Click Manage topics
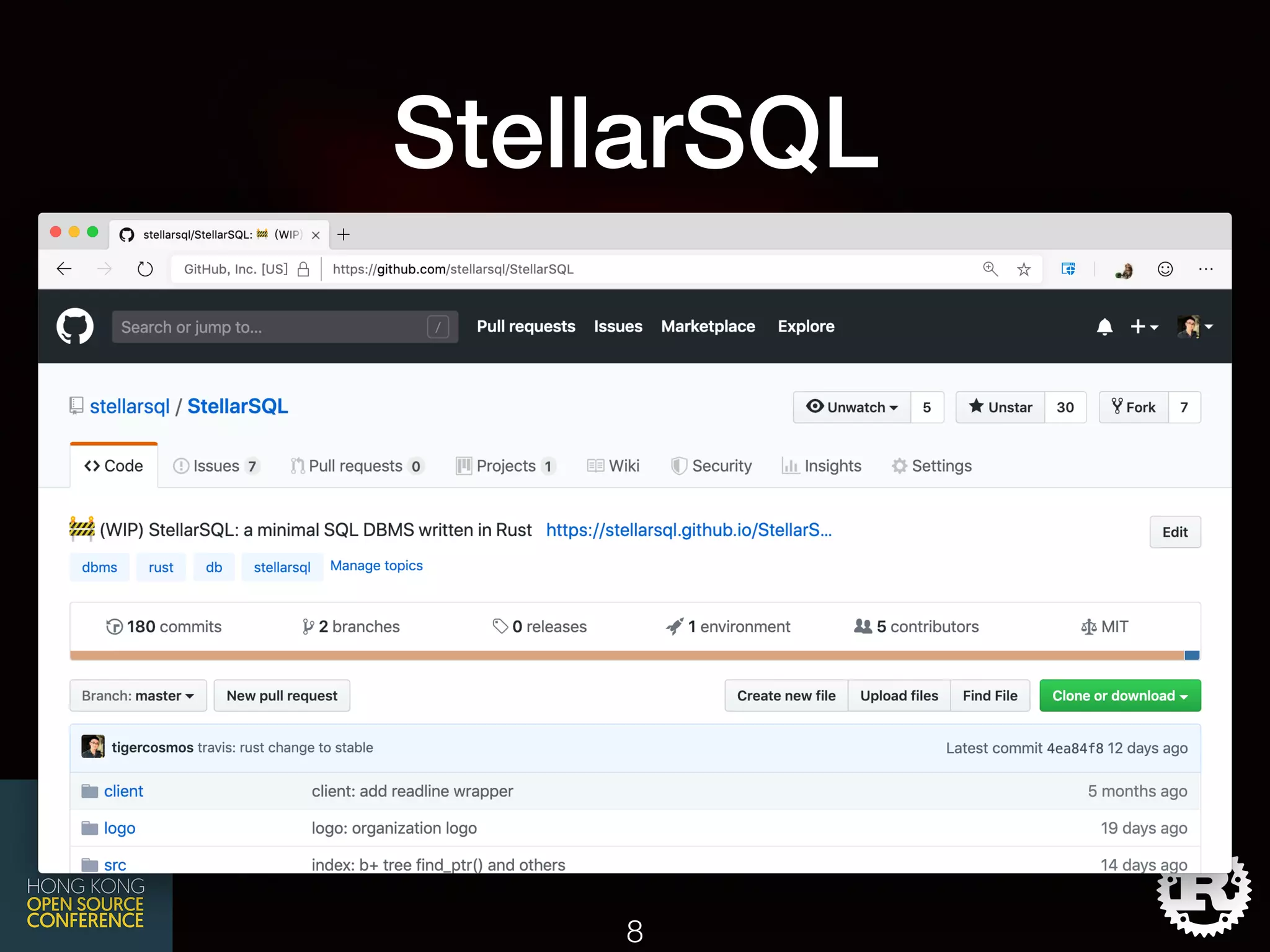Image resolution: width=1270 pixels, height=952 pixels. (x=376, y=566)
